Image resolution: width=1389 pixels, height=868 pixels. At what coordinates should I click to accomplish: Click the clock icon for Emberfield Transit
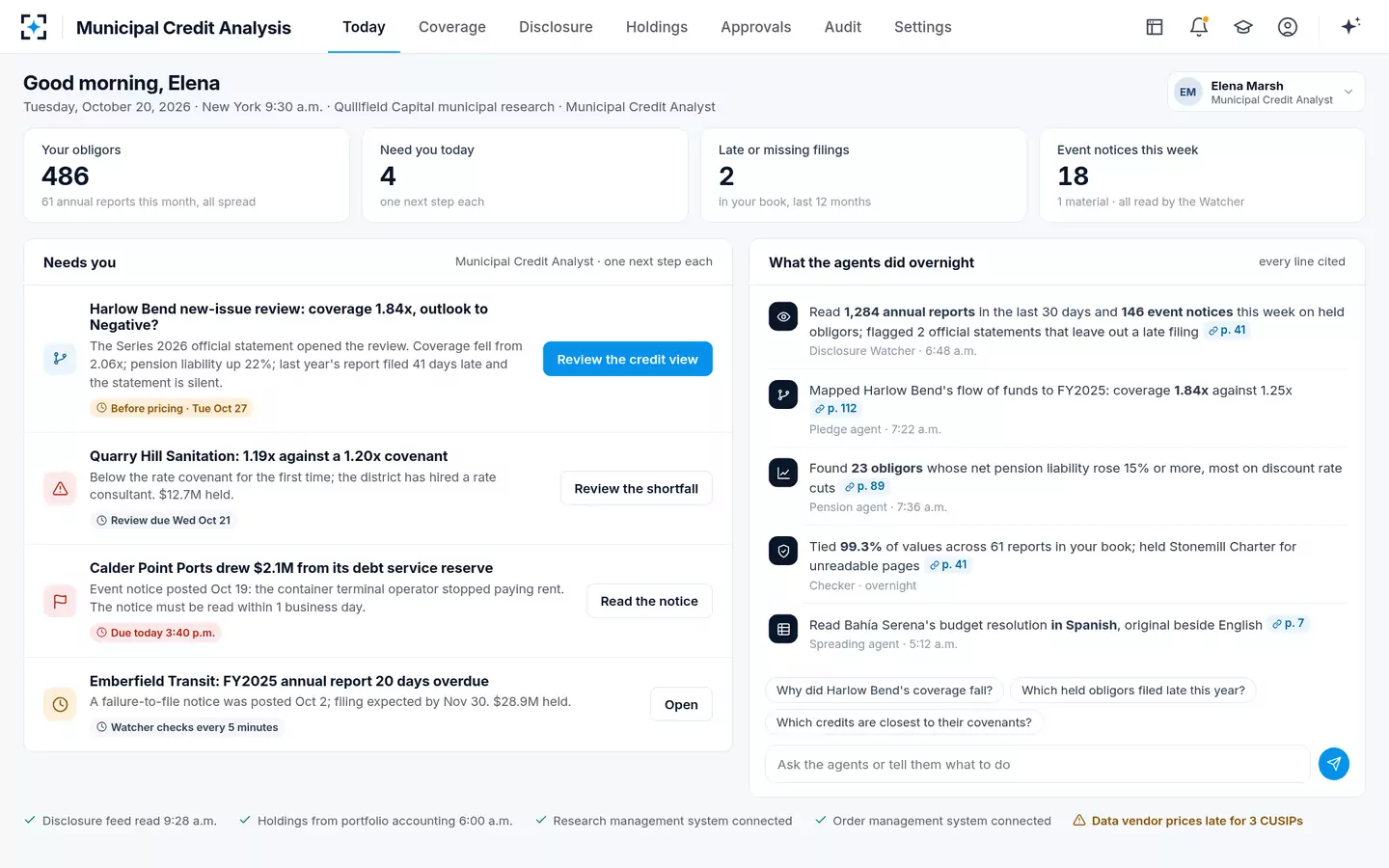coord(60,705)
